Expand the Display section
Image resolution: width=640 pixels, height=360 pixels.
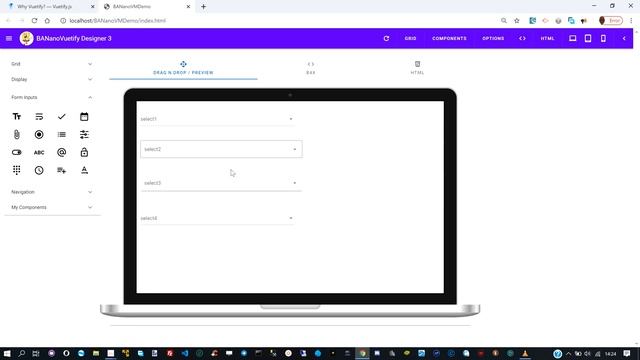click(x=51, y=79)
